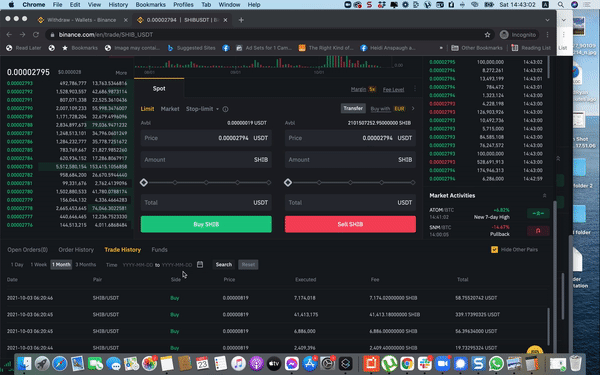Open the tab list dropdown chevron
This screenshot has width=600, height=375.
548,20
